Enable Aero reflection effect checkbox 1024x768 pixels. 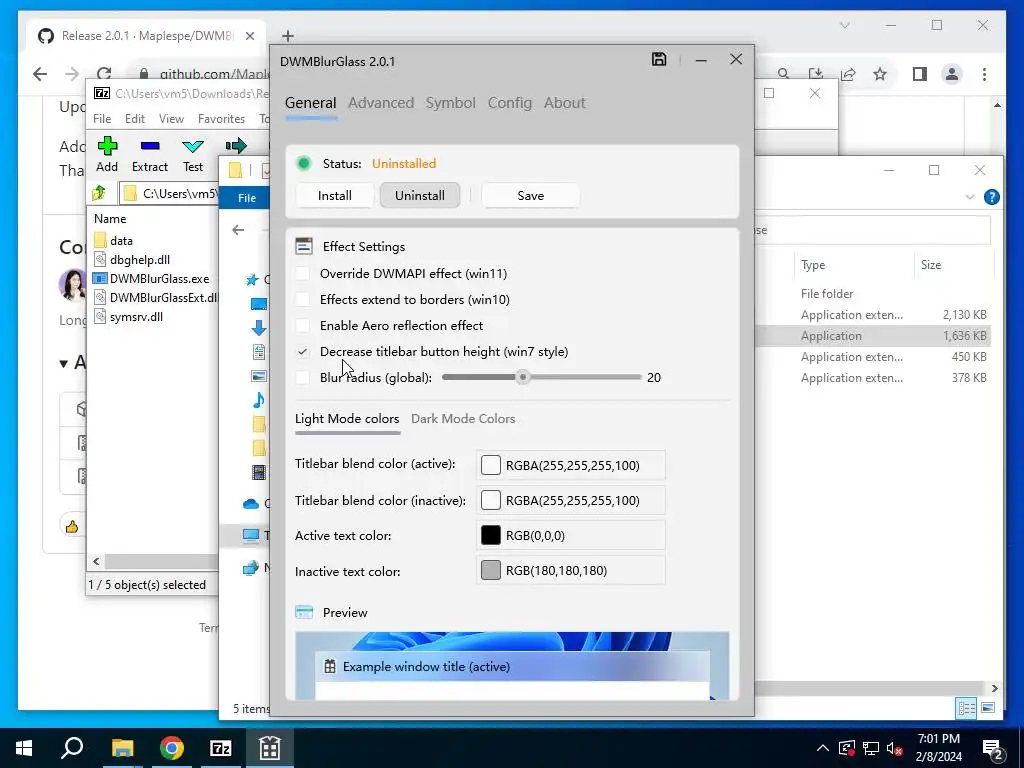(302, 325)
